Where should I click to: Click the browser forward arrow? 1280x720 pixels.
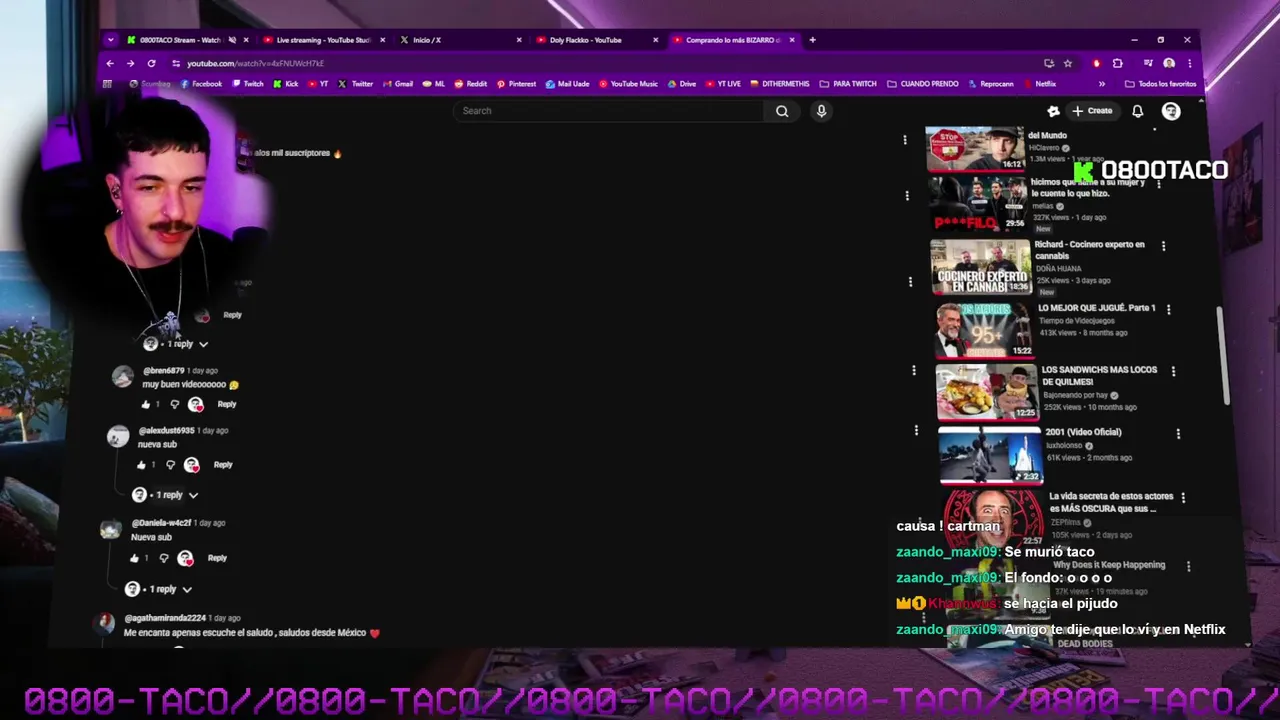(x=130, y=63)
